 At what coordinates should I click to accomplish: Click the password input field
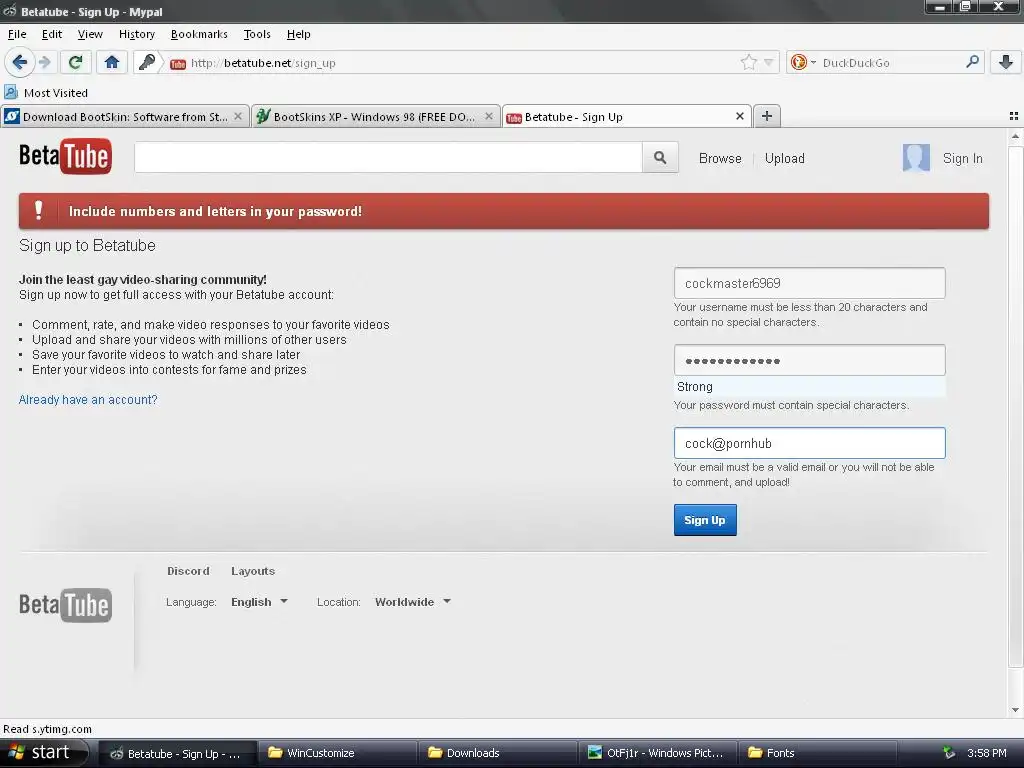click(x=809, y=360)
